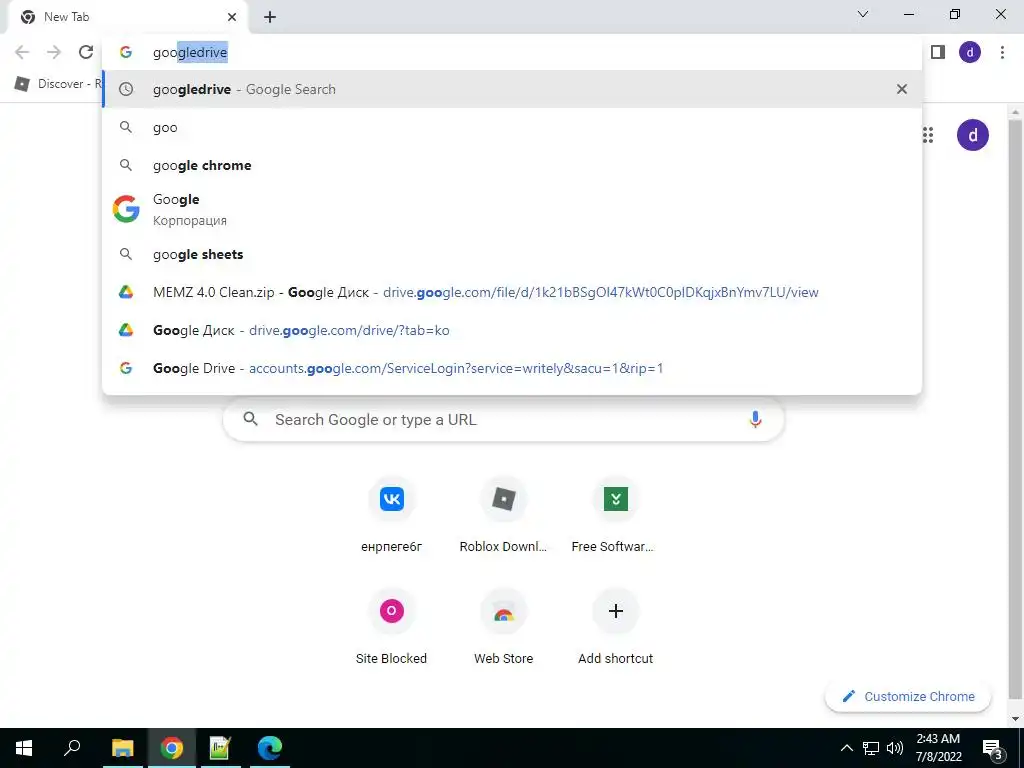
Task: Open MEMZ 4.0 Clean.zip Drive suggestion
Action: point(513,292)
